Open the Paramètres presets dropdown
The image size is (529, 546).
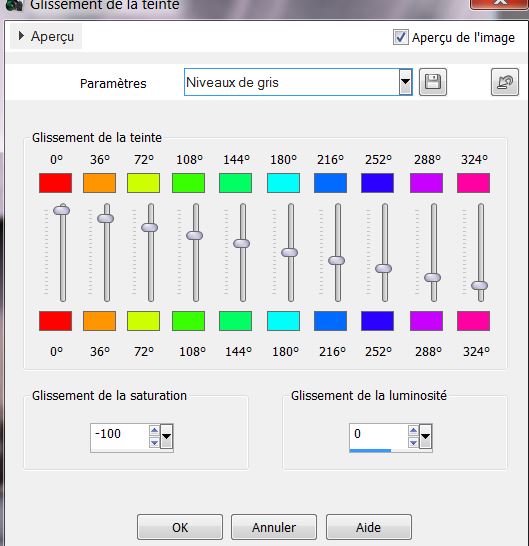405,82
